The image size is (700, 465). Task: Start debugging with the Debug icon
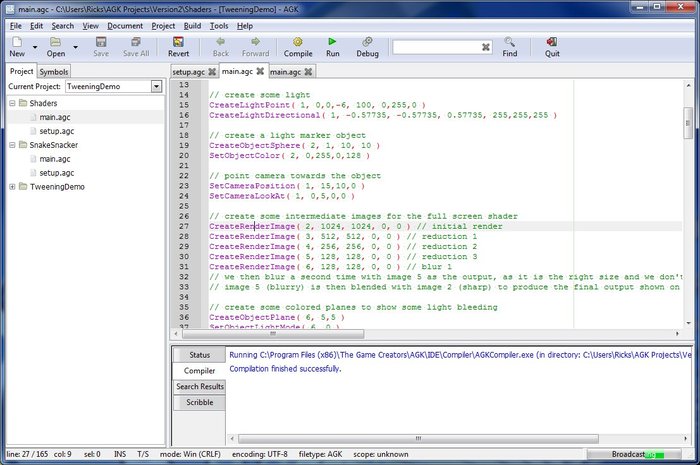pos(367,42)
